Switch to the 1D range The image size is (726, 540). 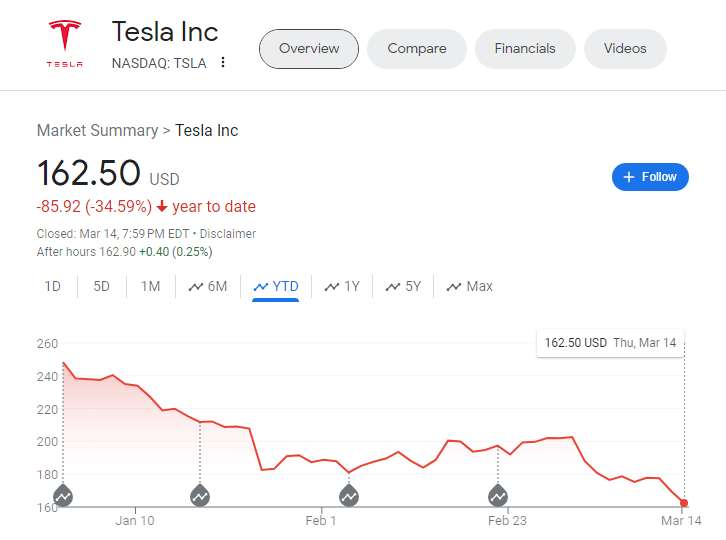click(53, 286)
